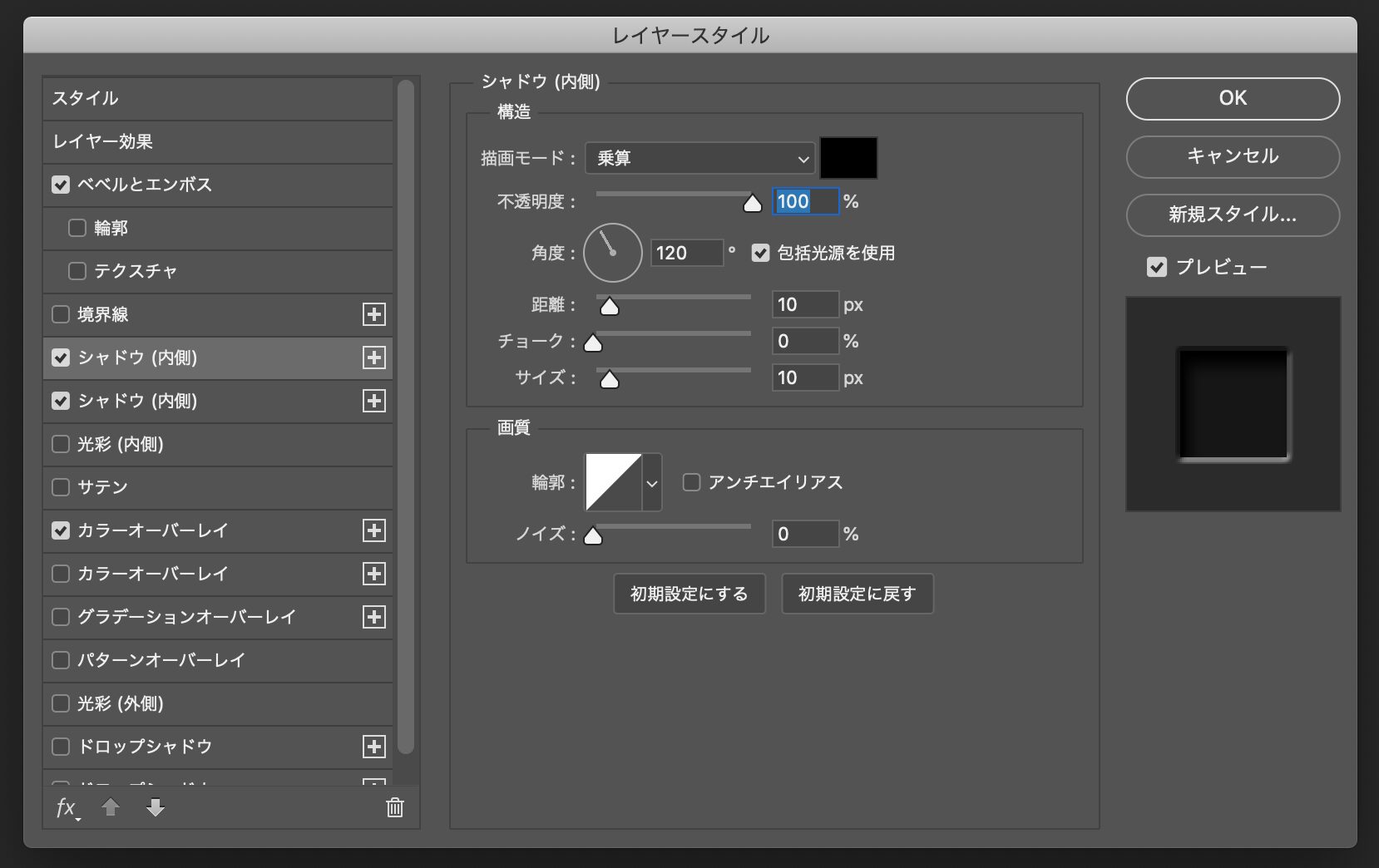Uncheck the highlighted シャドウ (内側) checkbox
The image size is (1379, 868).
61,358
